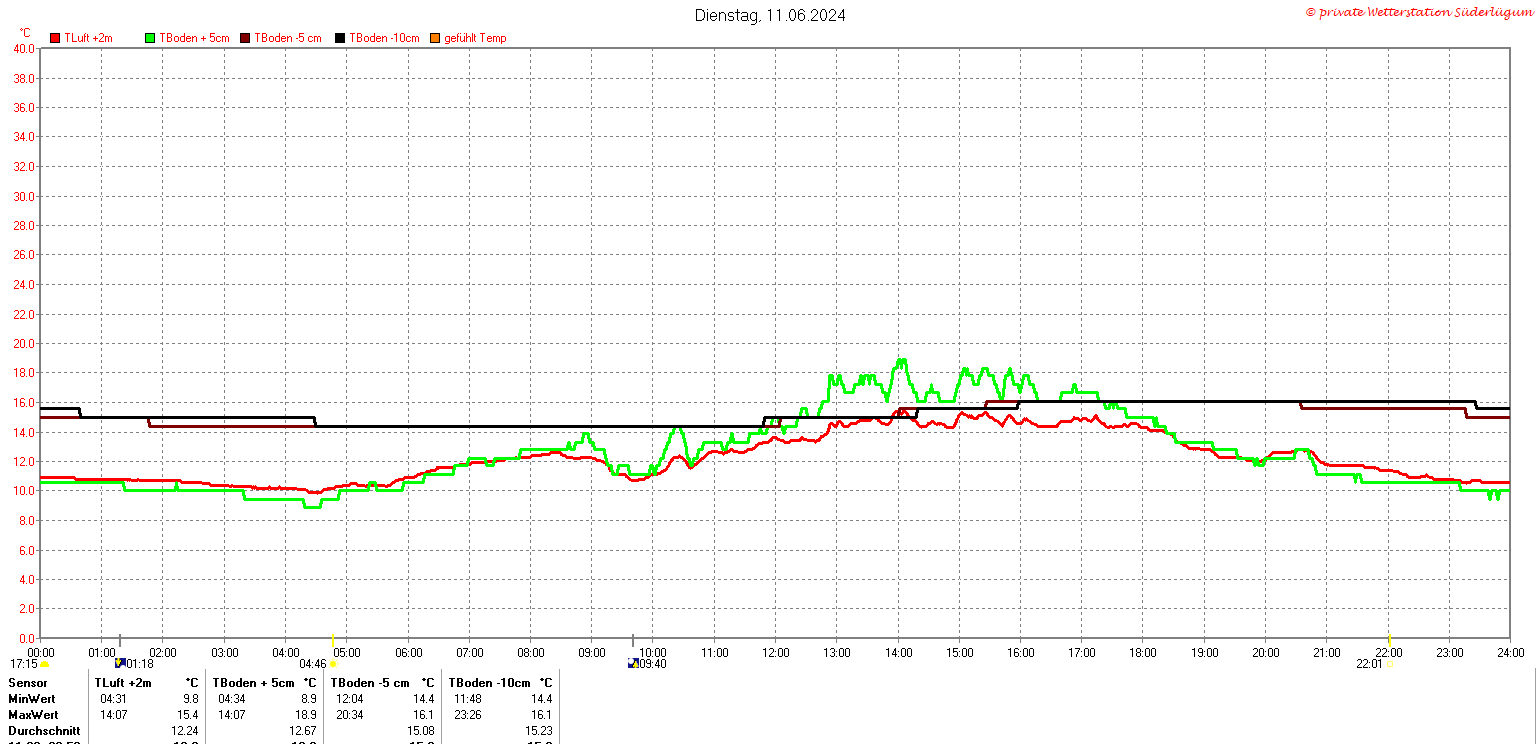
Task: Click the black TBoden -10cm legend square
Action: coord(340,38)
